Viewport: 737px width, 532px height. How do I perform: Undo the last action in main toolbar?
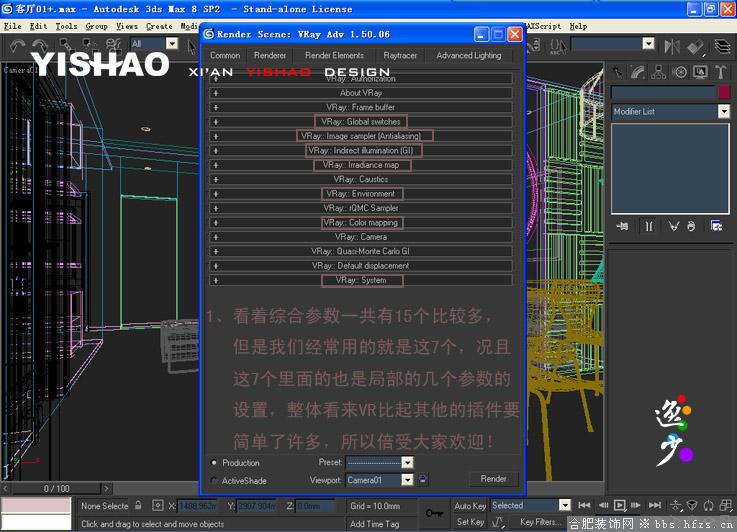click(x=17, y=46)
